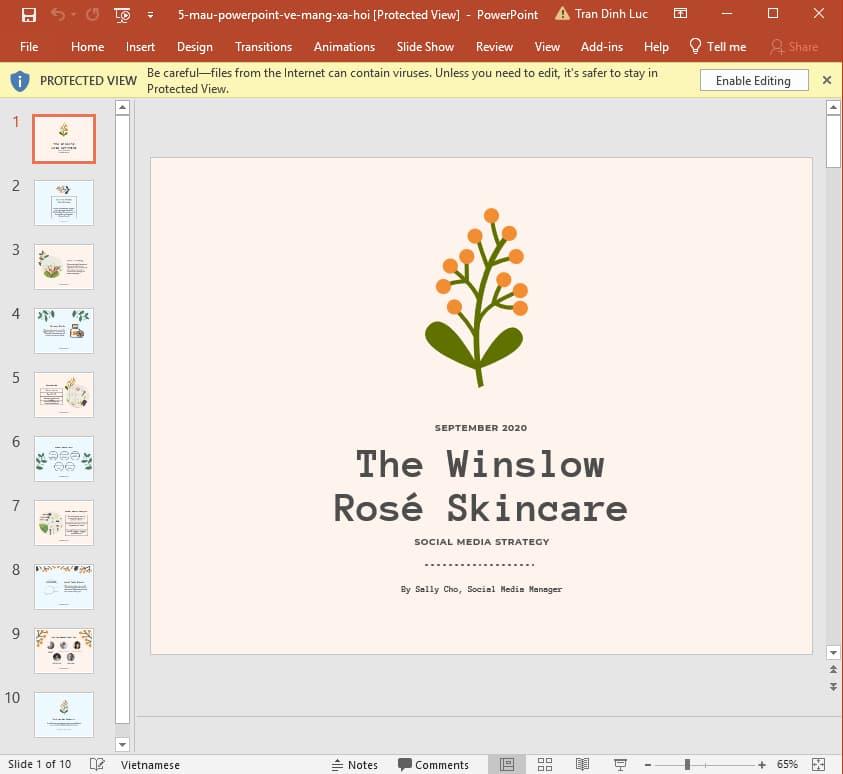Start the Slide Show from the status bar
This screenshot has width=843, height=774.
620,764
